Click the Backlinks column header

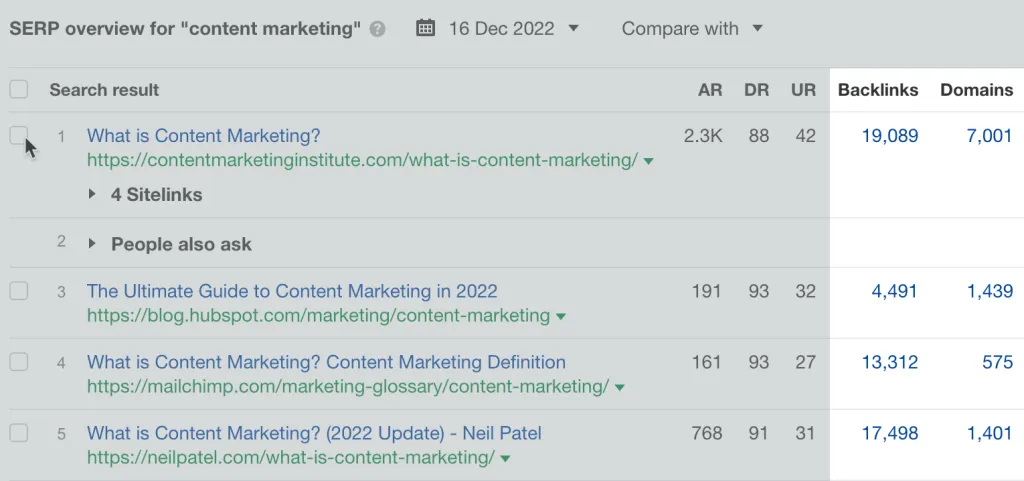[878, 90]
